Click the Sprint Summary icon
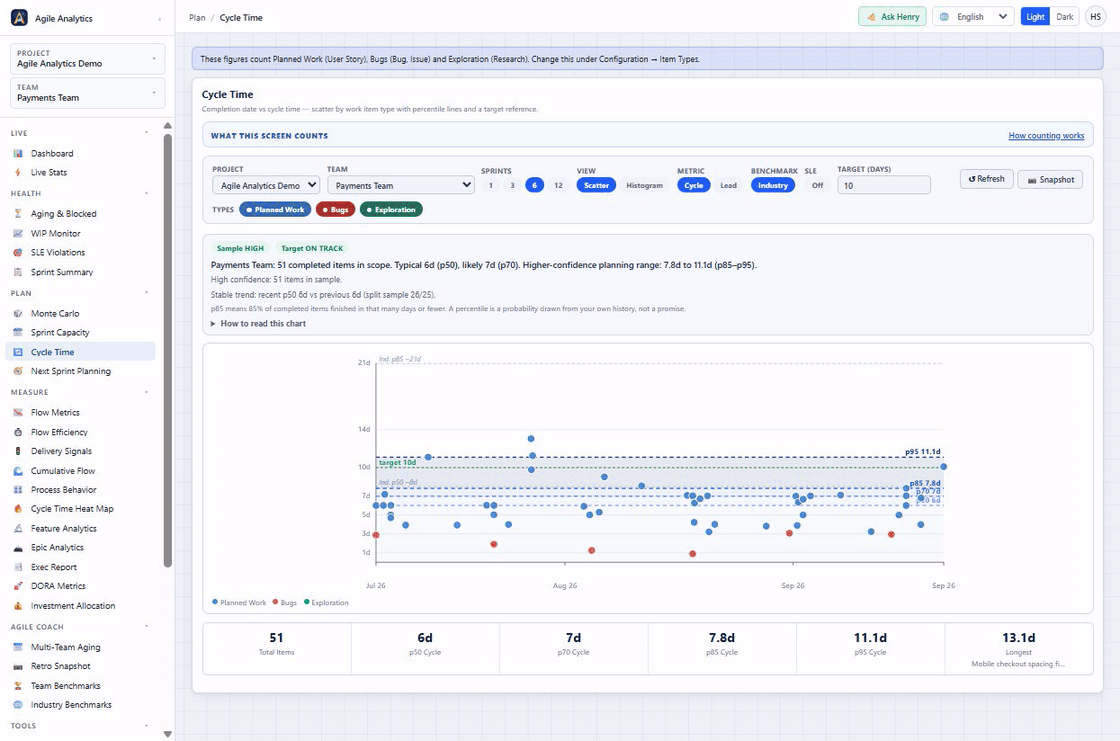Viewport: 1120px width, 741px height. click(x=18, y=272)
